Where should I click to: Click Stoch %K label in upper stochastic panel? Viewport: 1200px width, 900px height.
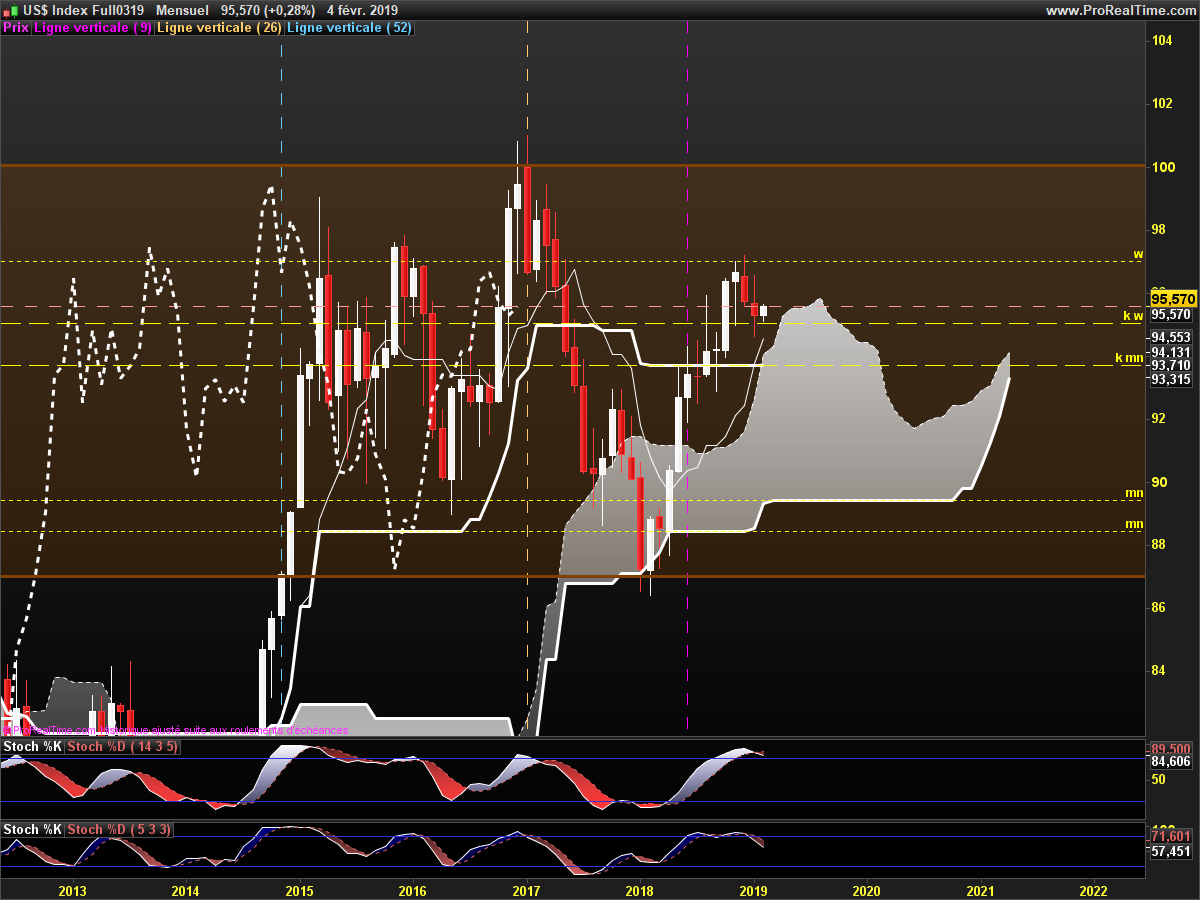tap(33, 747)
